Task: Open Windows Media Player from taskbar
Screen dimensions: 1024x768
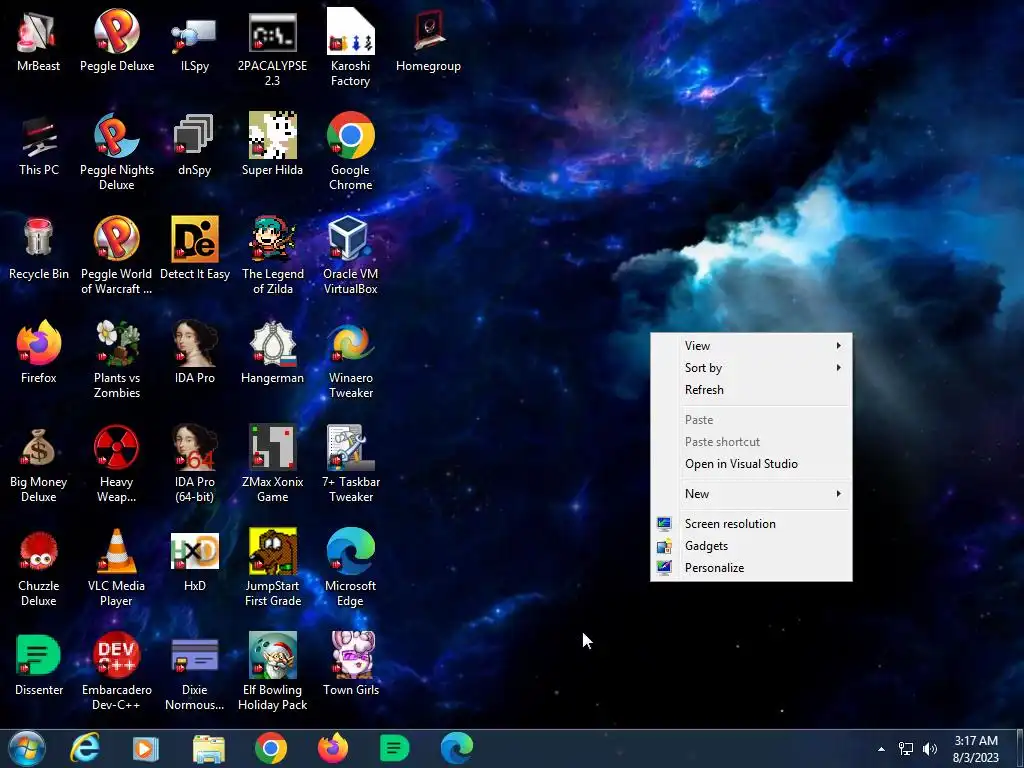Action: click(x=146, y=748)
